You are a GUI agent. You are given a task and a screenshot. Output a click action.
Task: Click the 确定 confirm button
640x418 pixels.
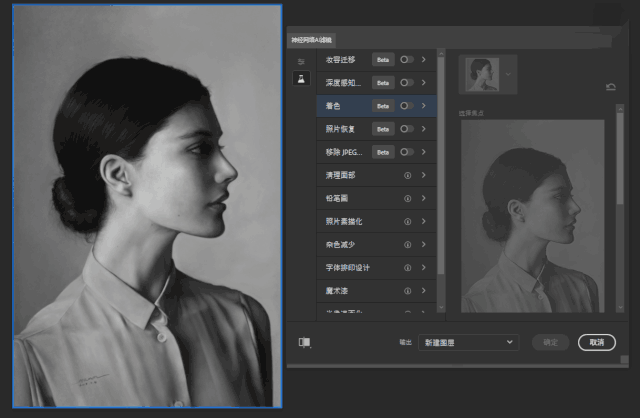coord(550,342)
